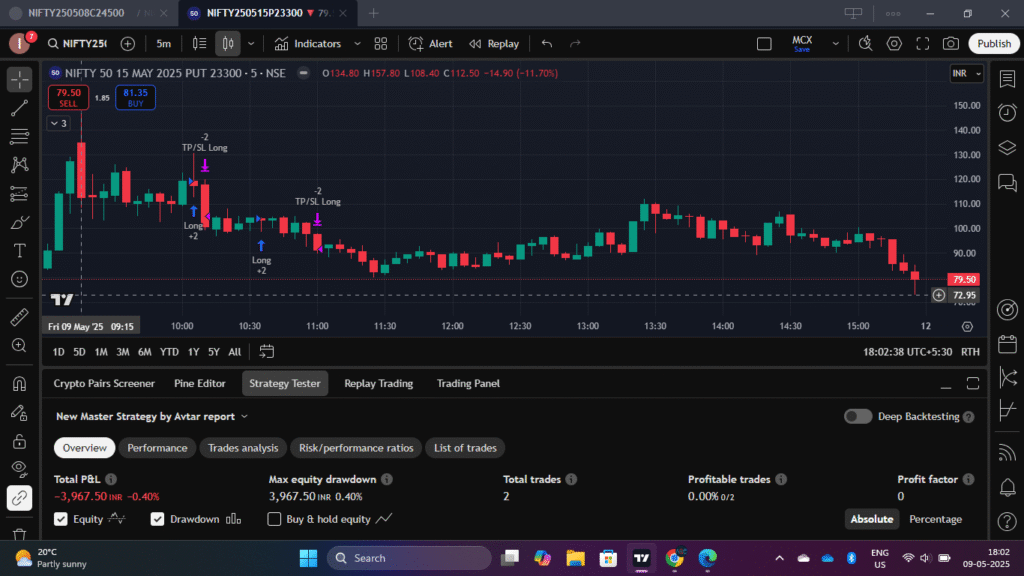Set chart range to 1M
The width and height of the screenshot is (1024, 576).
(101, 352)
